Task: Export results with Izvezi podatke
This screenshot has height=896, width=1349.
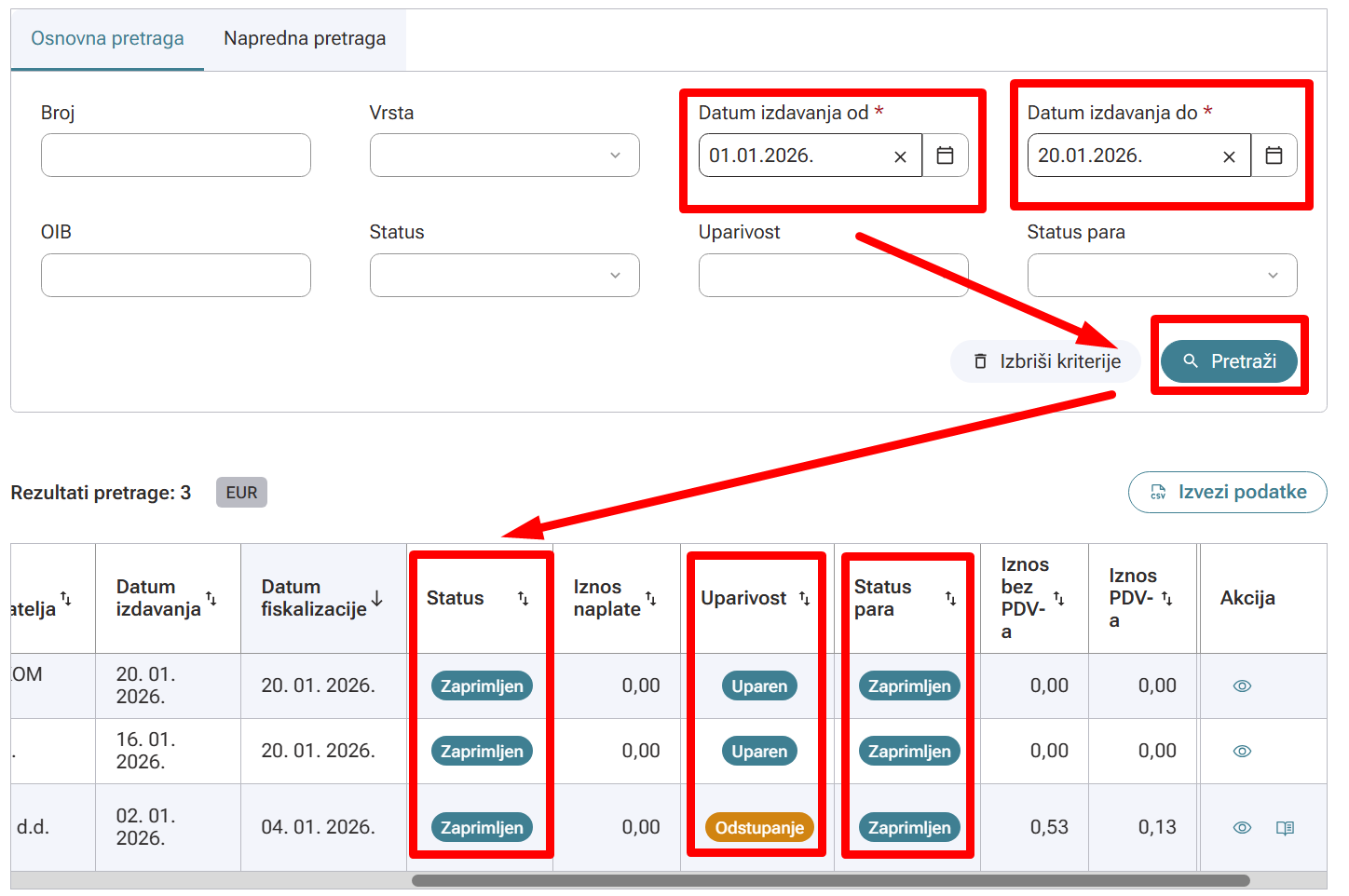Action: click(1227, 492)
